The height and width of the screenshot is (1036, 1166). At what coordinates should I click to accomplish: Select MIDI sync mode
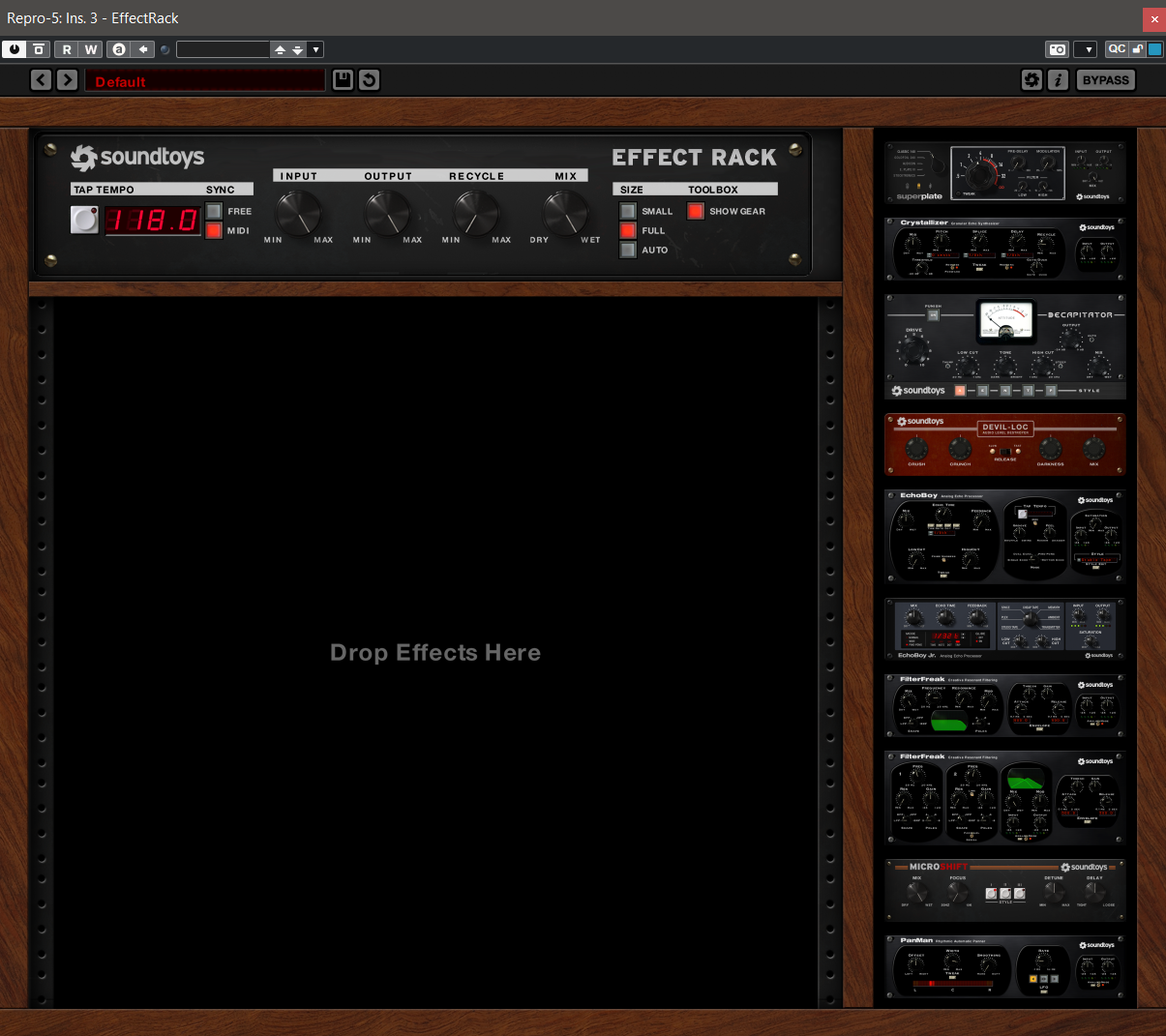tap(214, 230)
